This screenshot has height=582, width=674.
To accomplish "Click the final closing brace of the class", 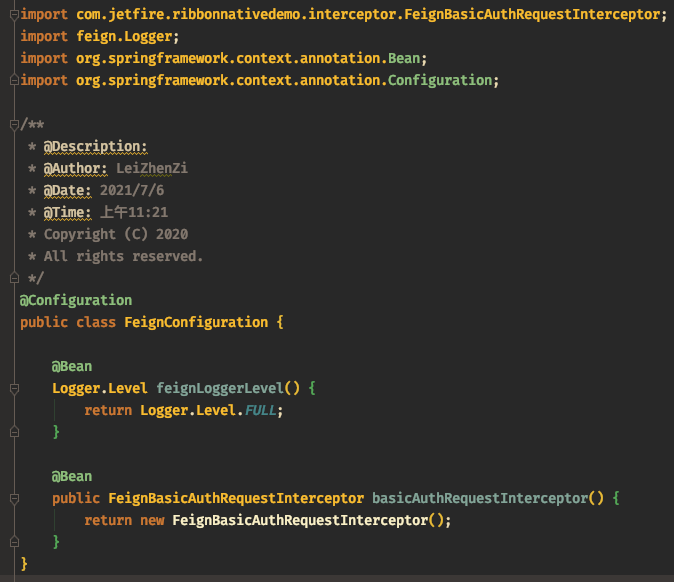I will pos(24,564).
